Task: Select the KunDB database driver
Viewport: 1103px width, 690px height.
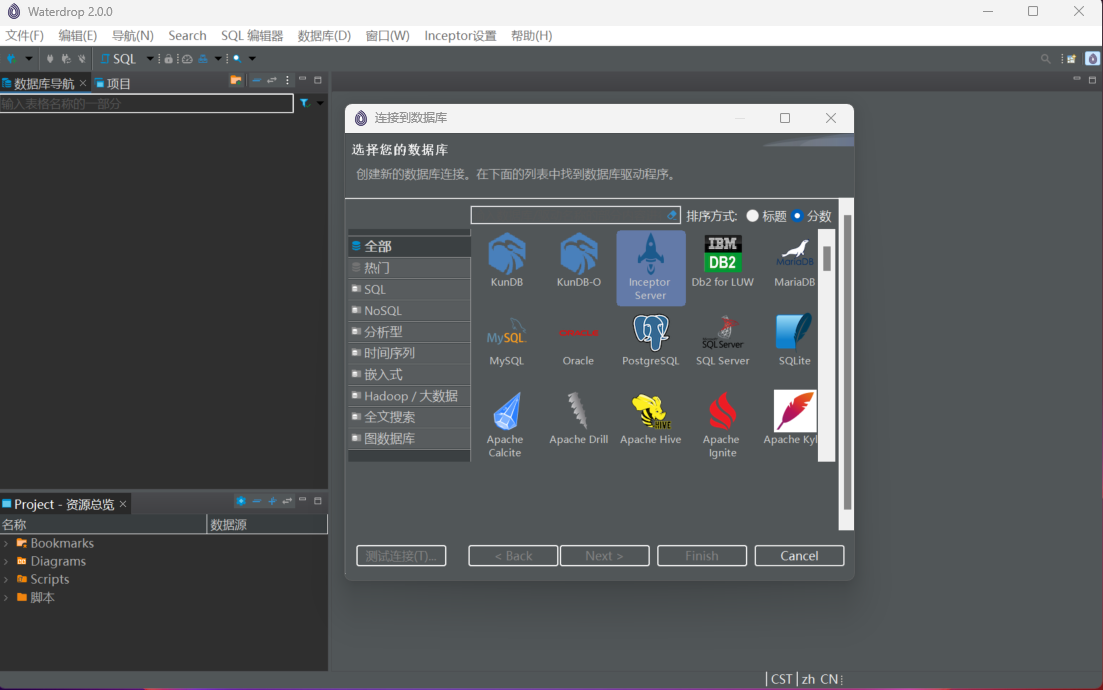Action: [x=506, y=260]
